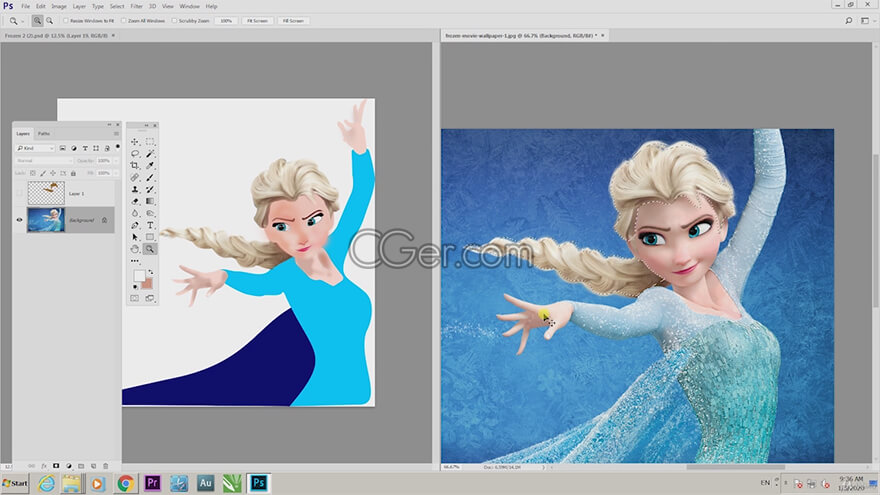Open the Layers panel flyout menu
880x495 pixels.
point(116,134)
